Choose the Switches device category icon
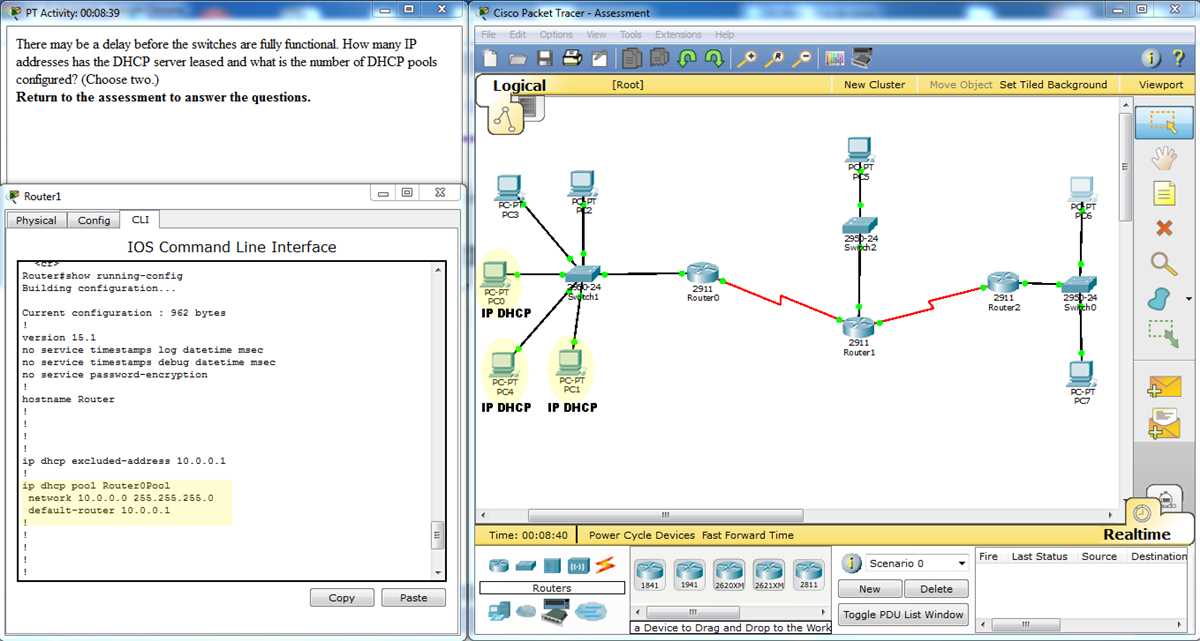1200x641 pixels. [x=525, y=565]
